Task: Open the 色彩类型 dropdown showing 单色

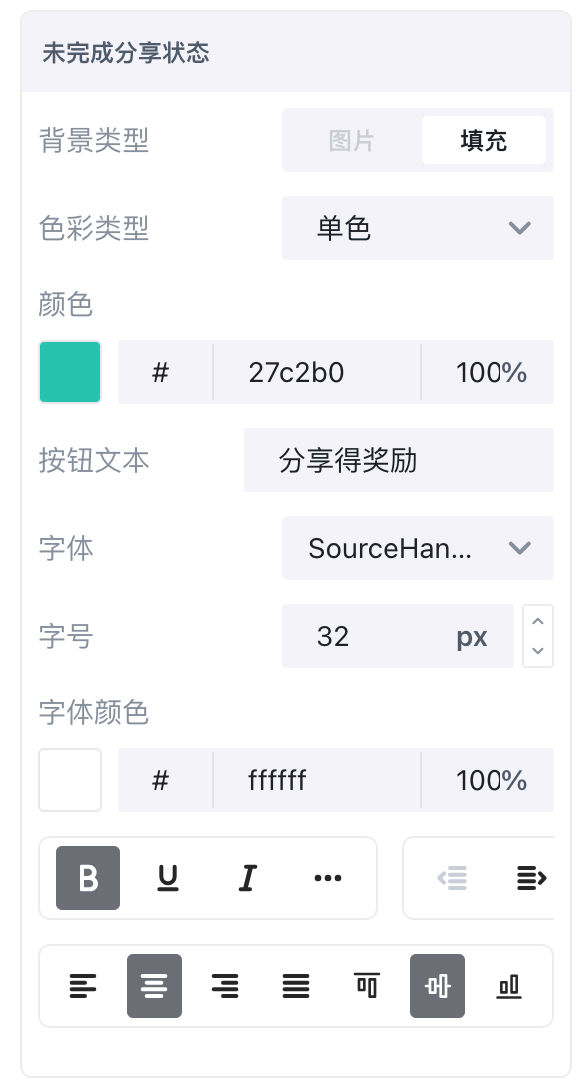Action: click(418, 228)
